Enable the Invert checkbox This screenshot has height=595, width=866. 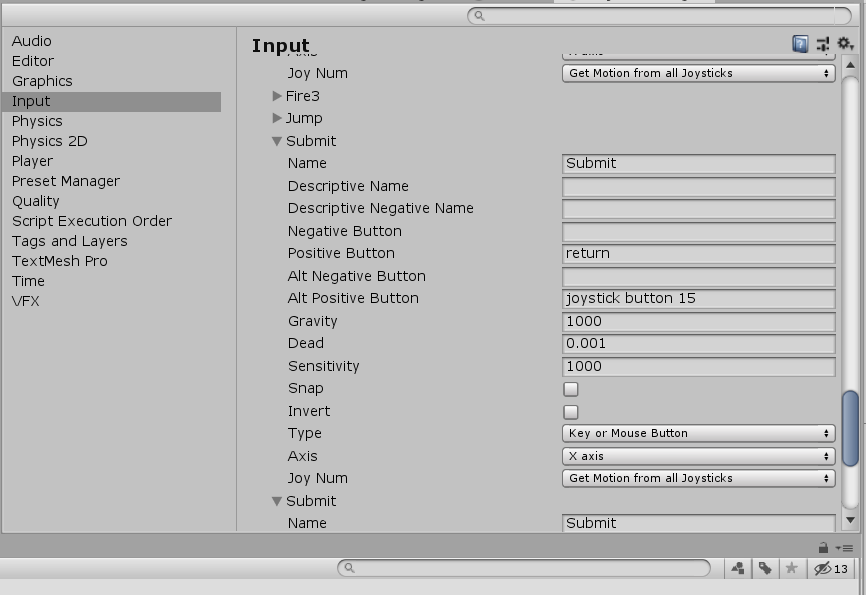[x=571, y=411]
